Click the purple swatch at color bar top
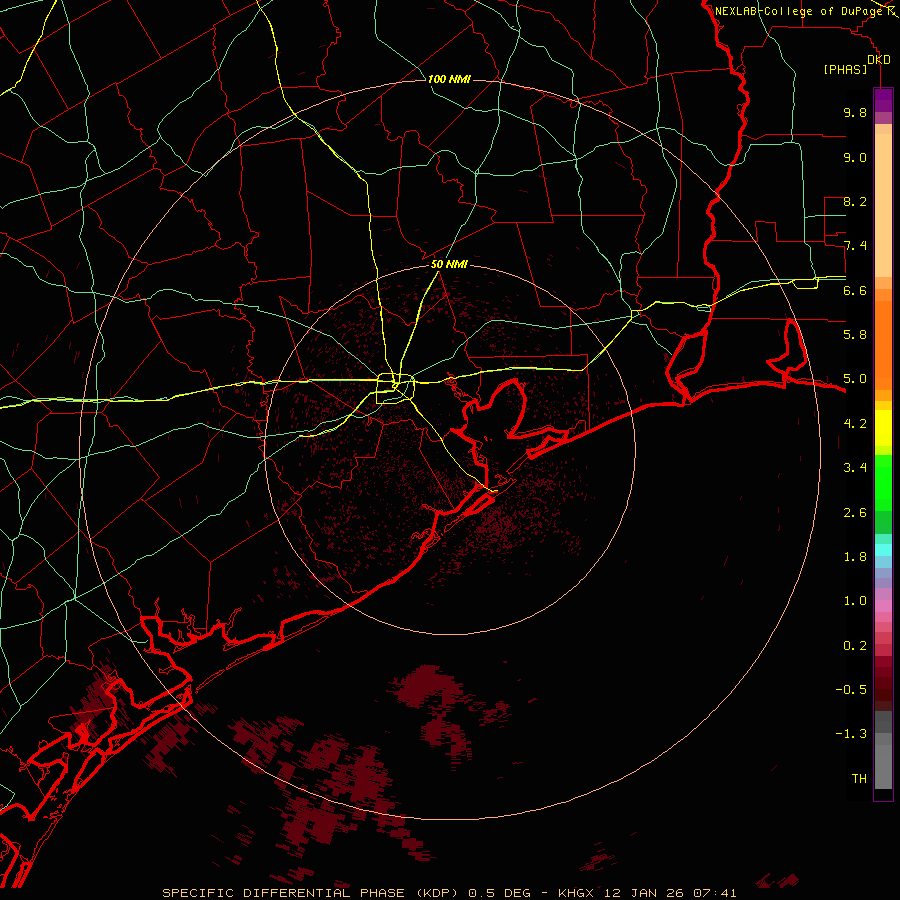Viewport: 900px width, 900px height. pyautogui.click(x=883, y=100)
